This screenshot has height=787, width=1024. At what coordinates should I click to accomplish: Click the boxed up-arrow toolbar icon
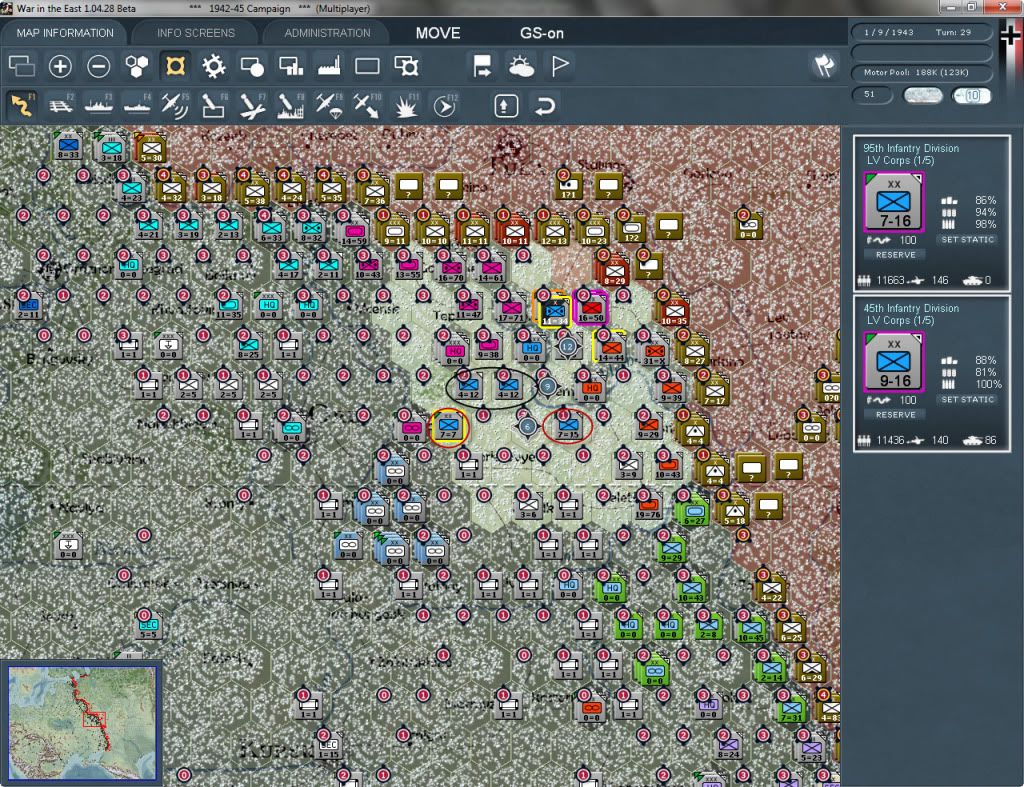[506, 105]
